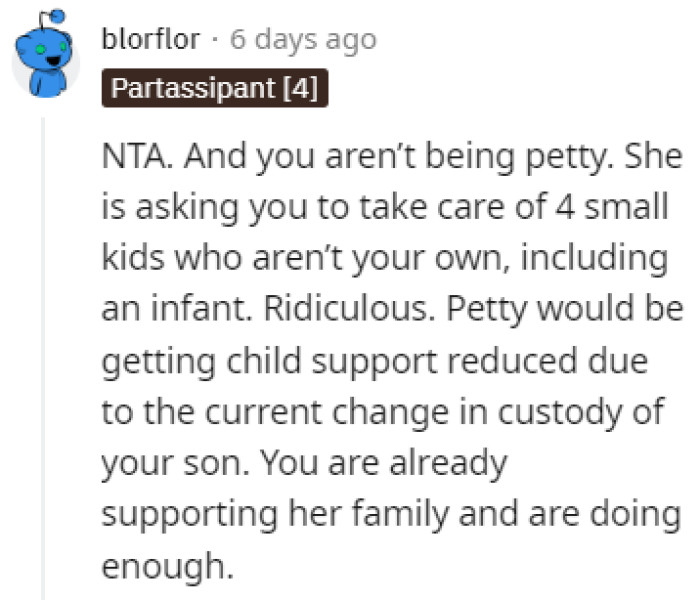Click the "[4]" number inside the flair

pos(300,89)
